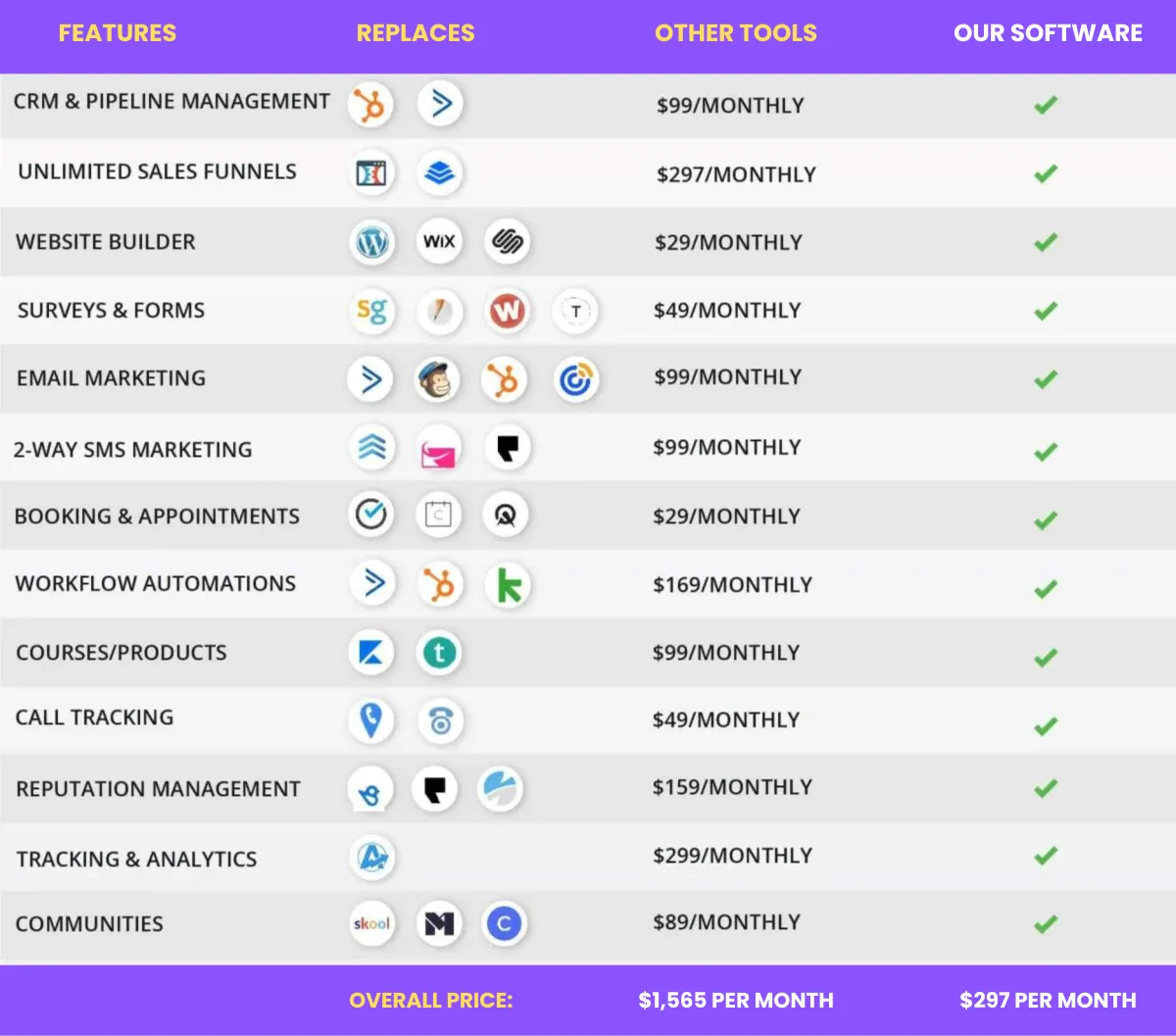Image resolution: width=1176 pixels, height=1036 pixels.
Task: Click the OUR SOFTWARE column header
Action: [1048, 33]
